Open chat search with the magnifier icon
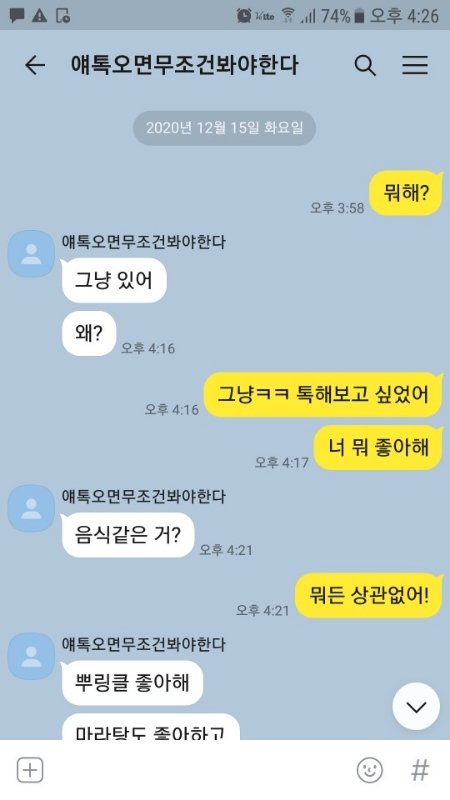 coord(365,65)
